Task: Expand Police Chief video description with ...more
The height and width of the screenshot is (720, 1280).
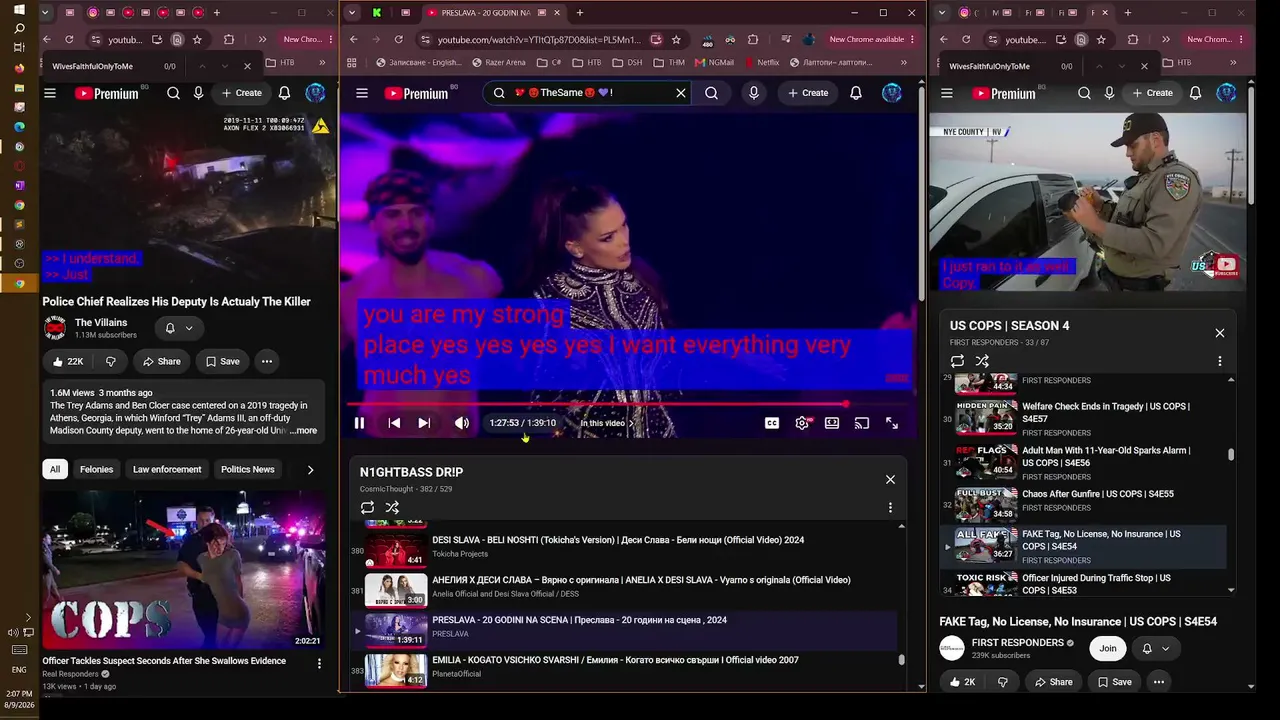Action: pyautogui.click(x=303, y=431)
